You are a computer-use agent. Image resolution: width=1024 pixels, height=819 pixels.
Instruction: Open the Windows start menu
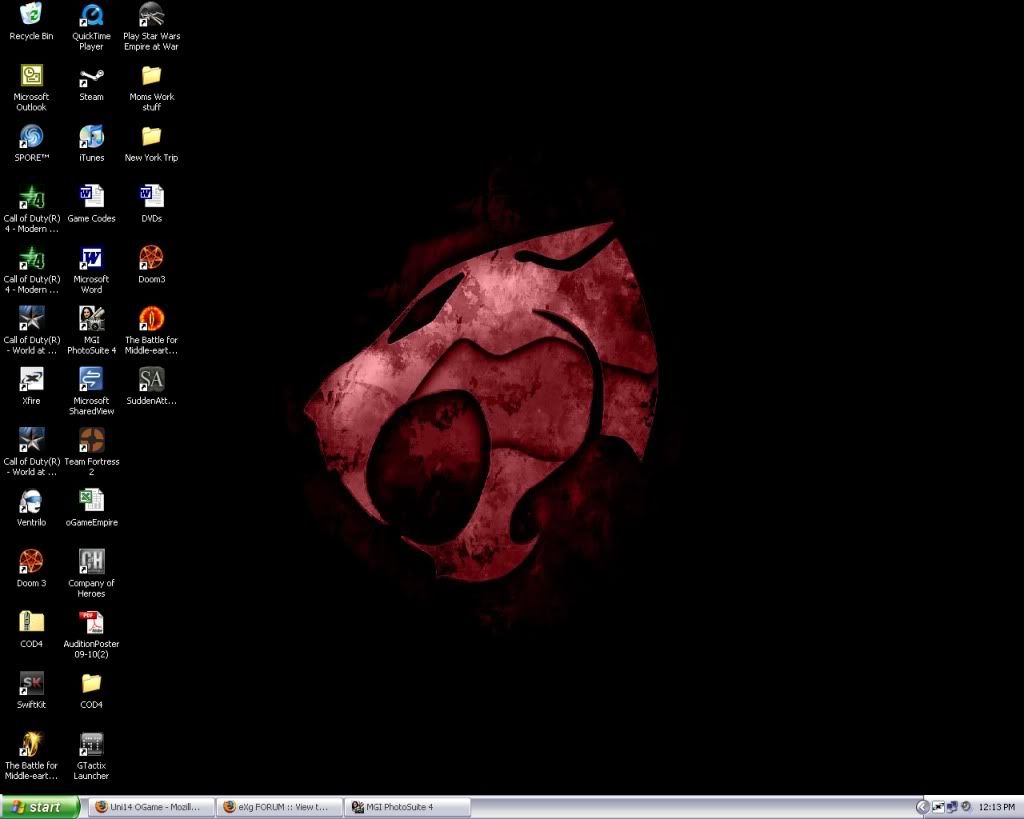tap(39, 807)
